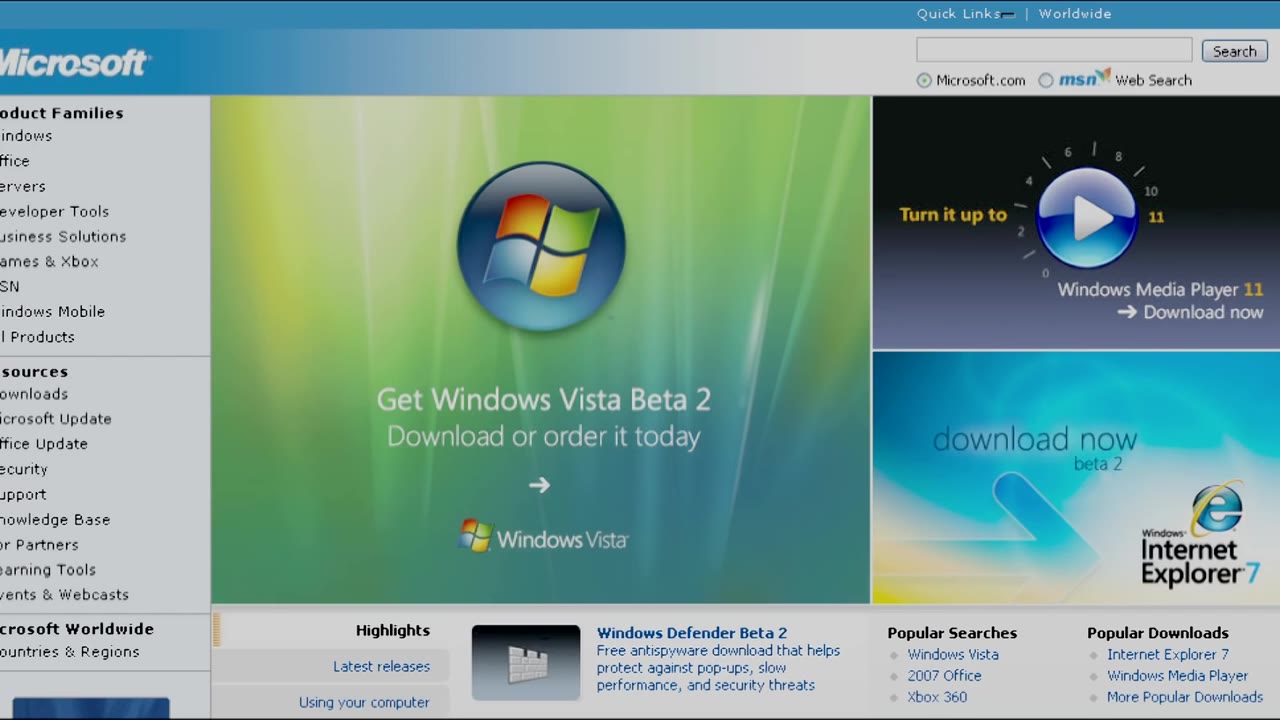The image size is (1280, 720).
Task: Open 'Windows Vista' popular search link
Action: 953,654
